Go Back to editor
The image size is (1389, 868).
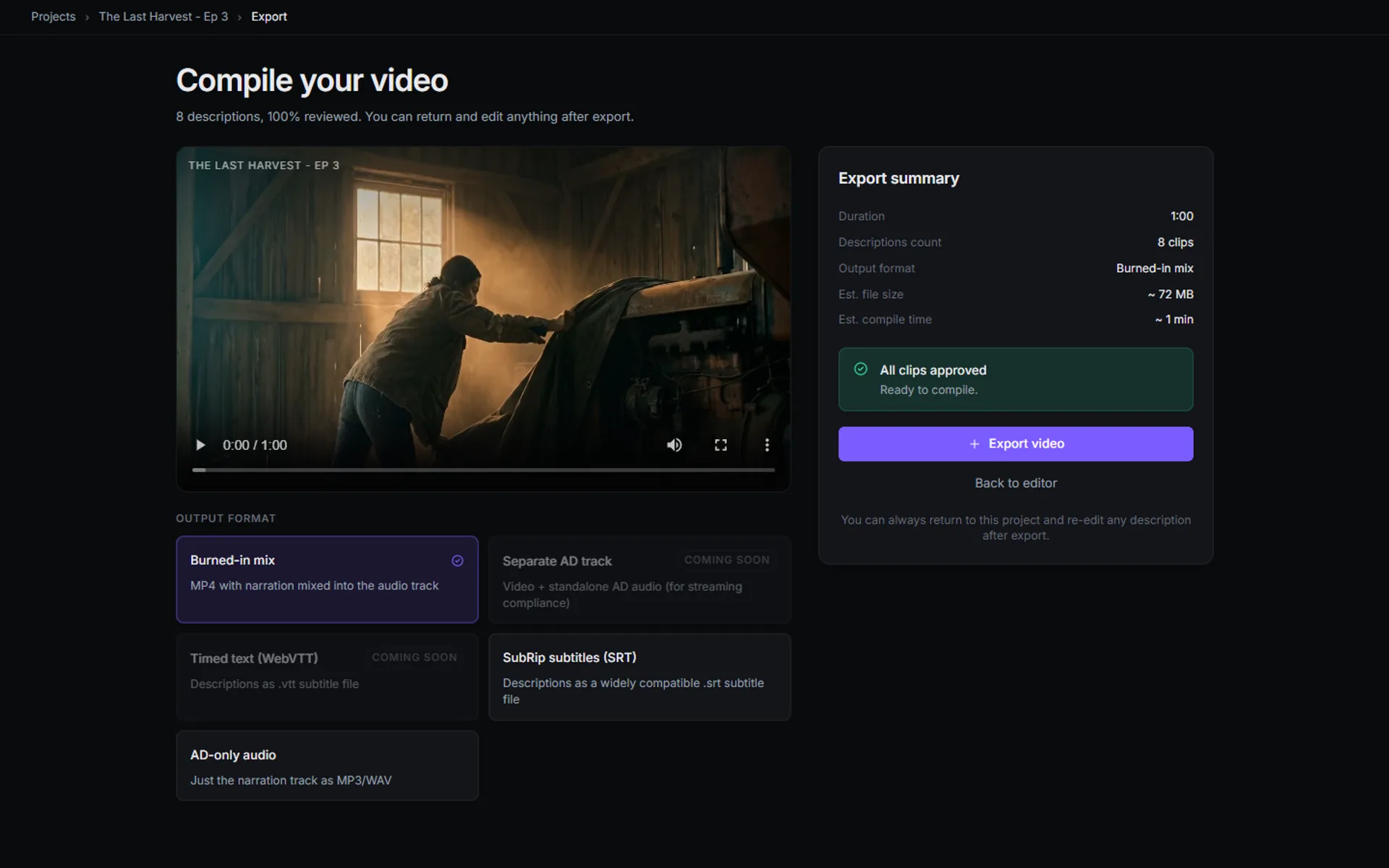click(x=1016, y=483)
